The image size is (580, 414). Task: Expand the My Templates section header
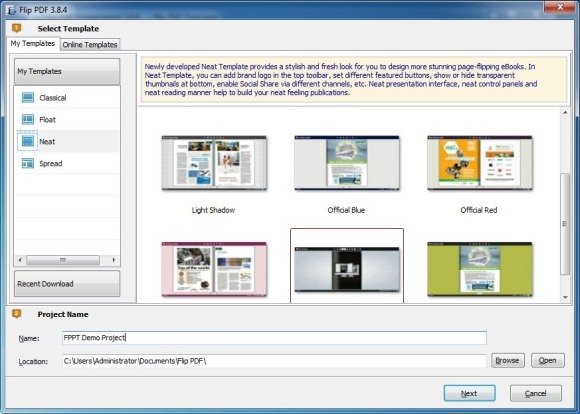(67, 71)
